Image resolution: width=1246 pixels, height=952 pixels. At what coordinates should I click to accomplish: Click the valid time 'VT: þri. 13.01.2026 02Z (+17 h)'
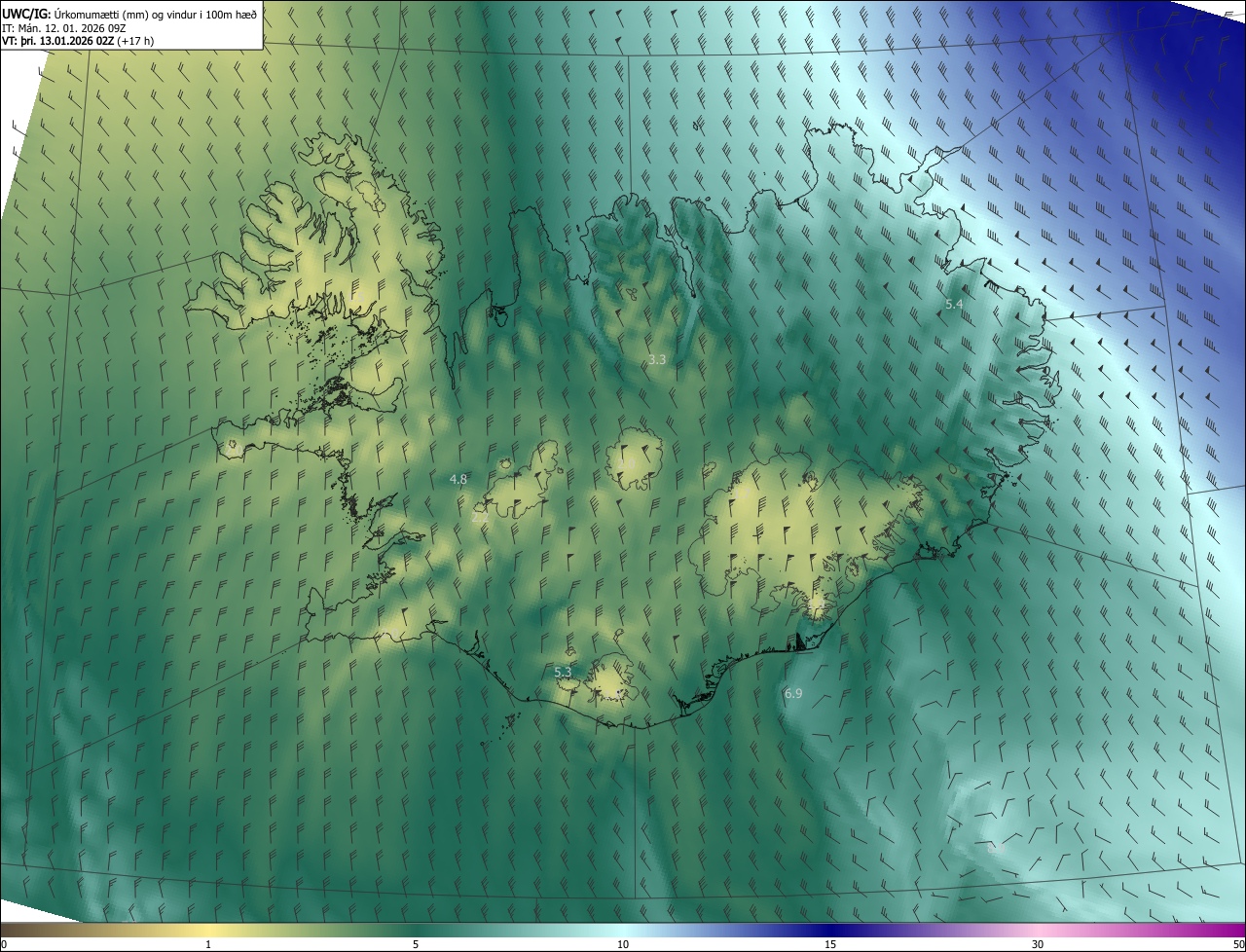click(x=78, y=41)
